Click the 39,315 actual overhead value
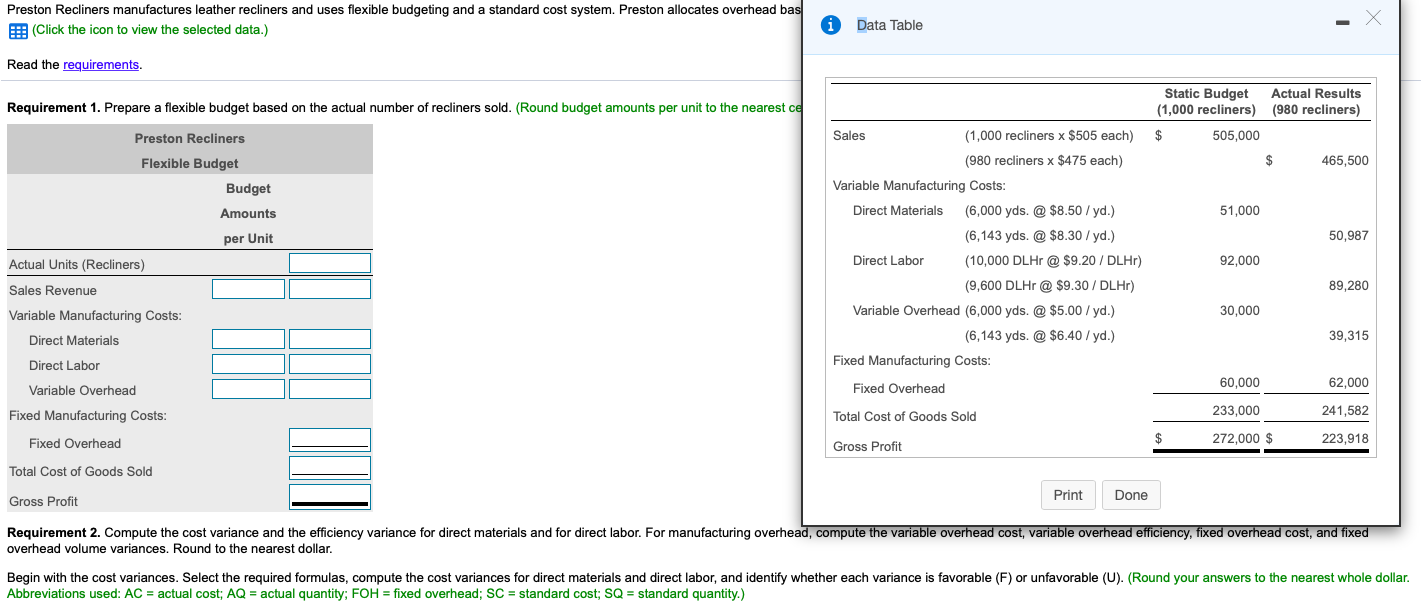This screenshot has width=1424, height=610. [x=1349, y=335]
